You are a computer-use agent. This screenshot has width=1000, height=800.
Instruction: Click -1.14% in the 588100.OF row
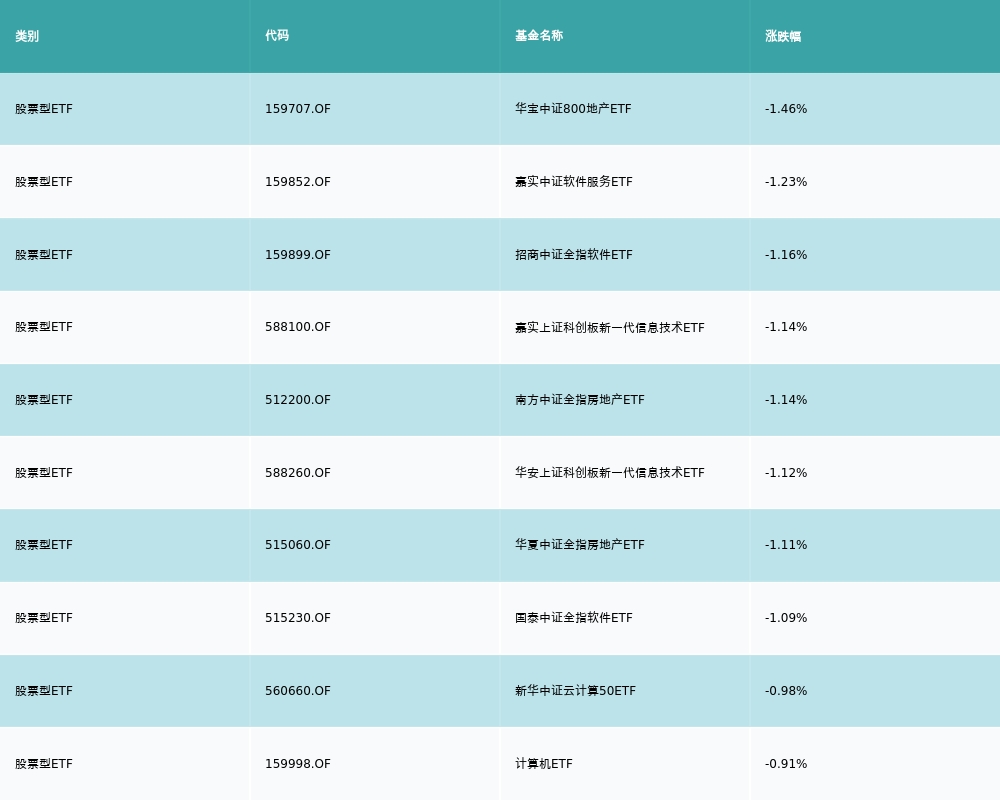click(x=786, y=327)
